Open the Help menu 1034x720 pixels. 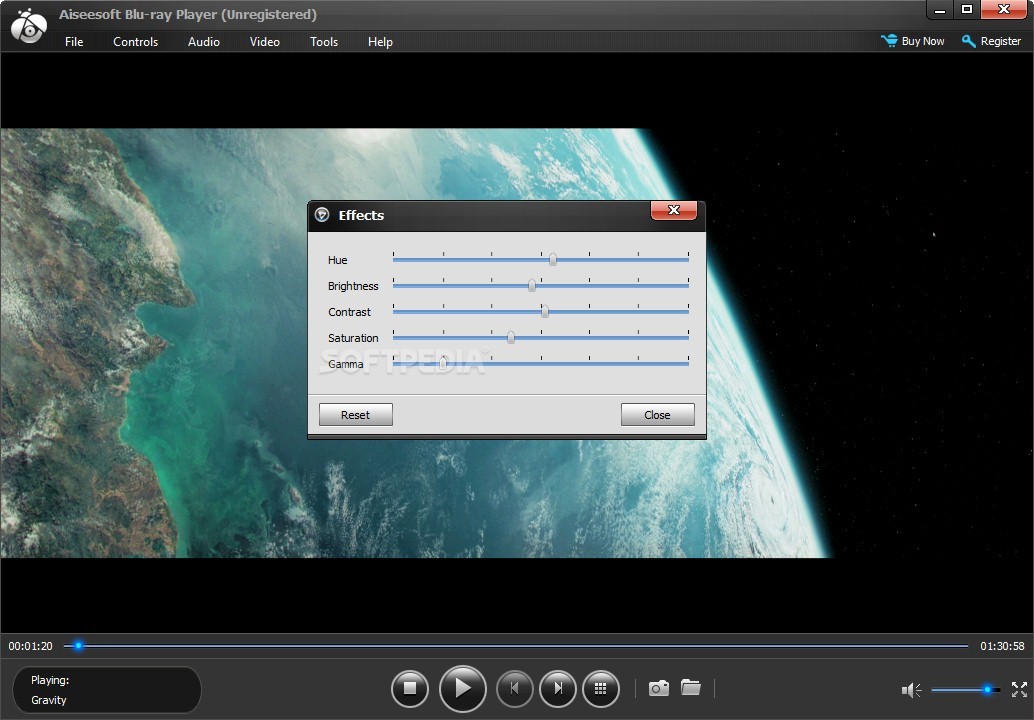(x=380, y=42)
